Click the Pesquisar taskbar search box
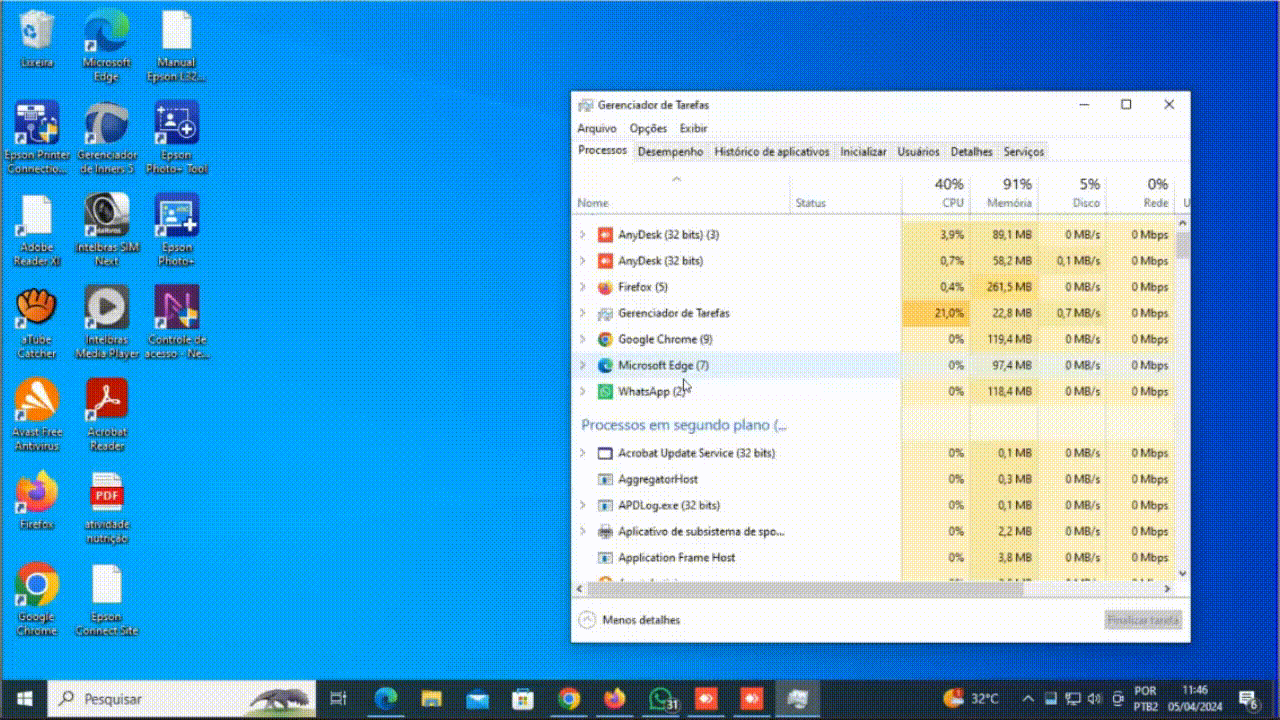Image resolution: width=1280 pixels, height=720 pixels. [182, 699]
